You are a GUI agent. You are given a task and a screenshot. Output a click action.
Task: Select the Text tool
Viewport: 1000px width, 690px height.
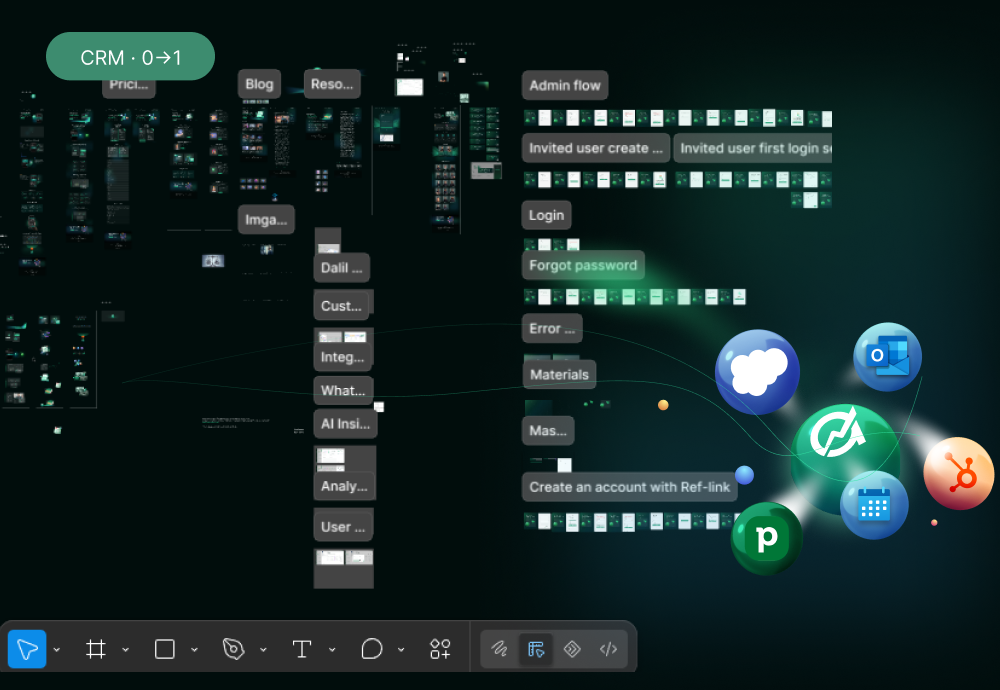[302, 649]
